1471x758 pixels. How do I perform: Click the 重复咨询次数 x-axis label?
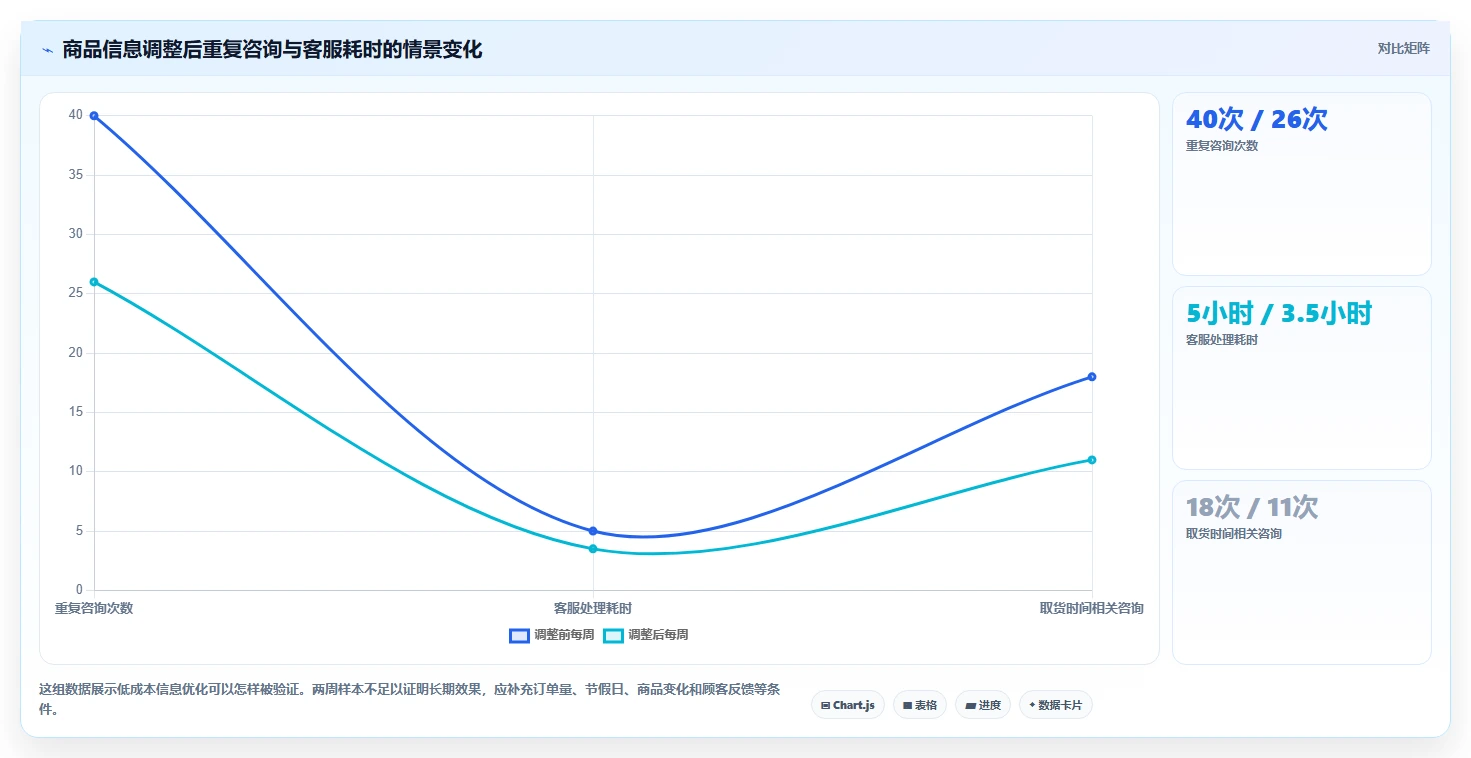pos(94,608)
